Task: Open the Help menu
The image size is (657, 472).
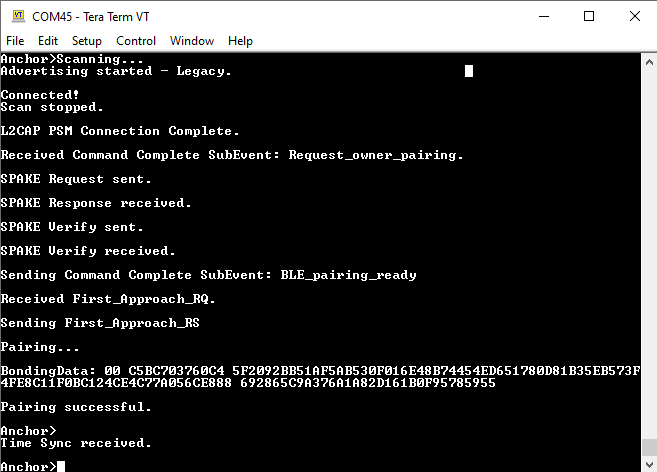Action: [240, 41]
